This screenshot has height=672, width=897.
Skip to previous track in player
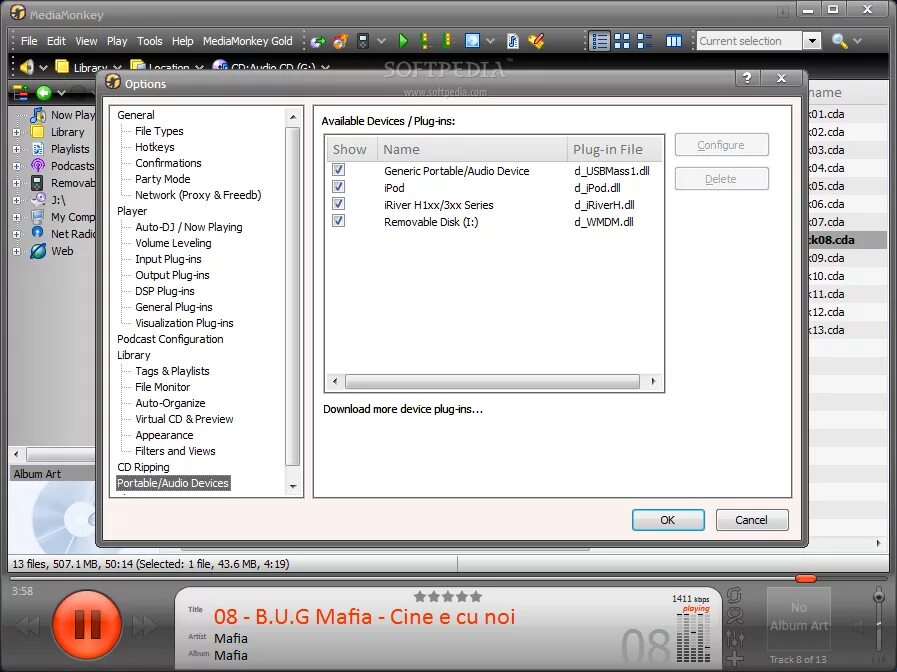tap(27, 626)
